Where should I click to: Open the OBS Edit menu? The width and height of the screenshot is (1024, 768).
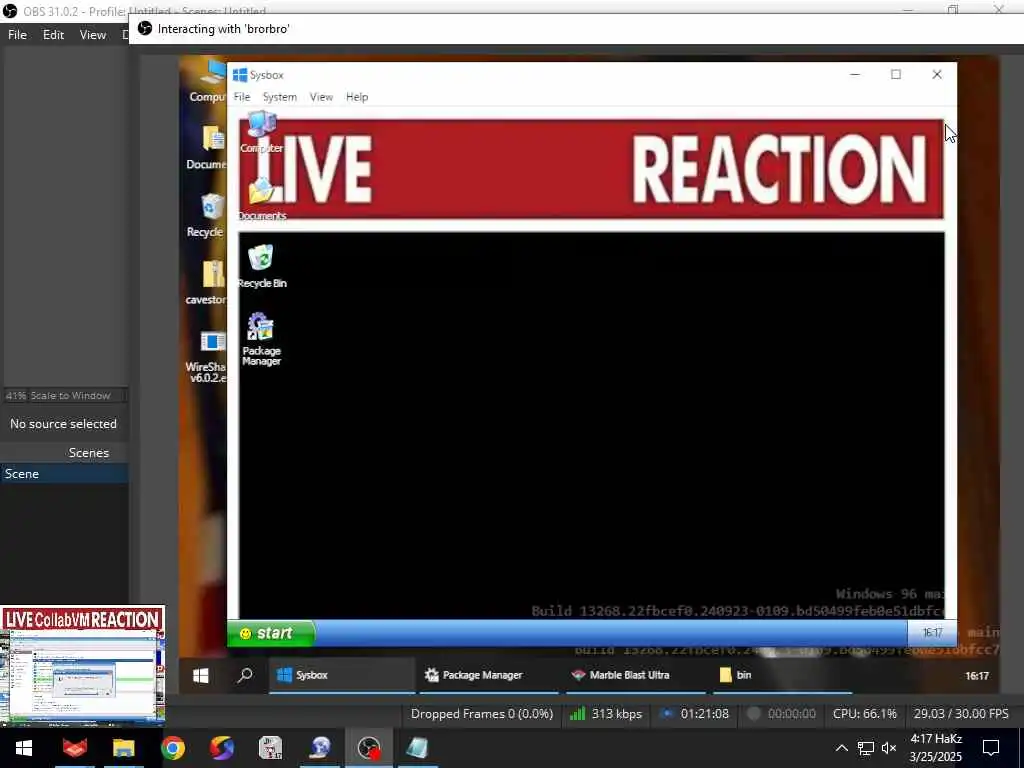pyautogui.click(x=53, y=35)
